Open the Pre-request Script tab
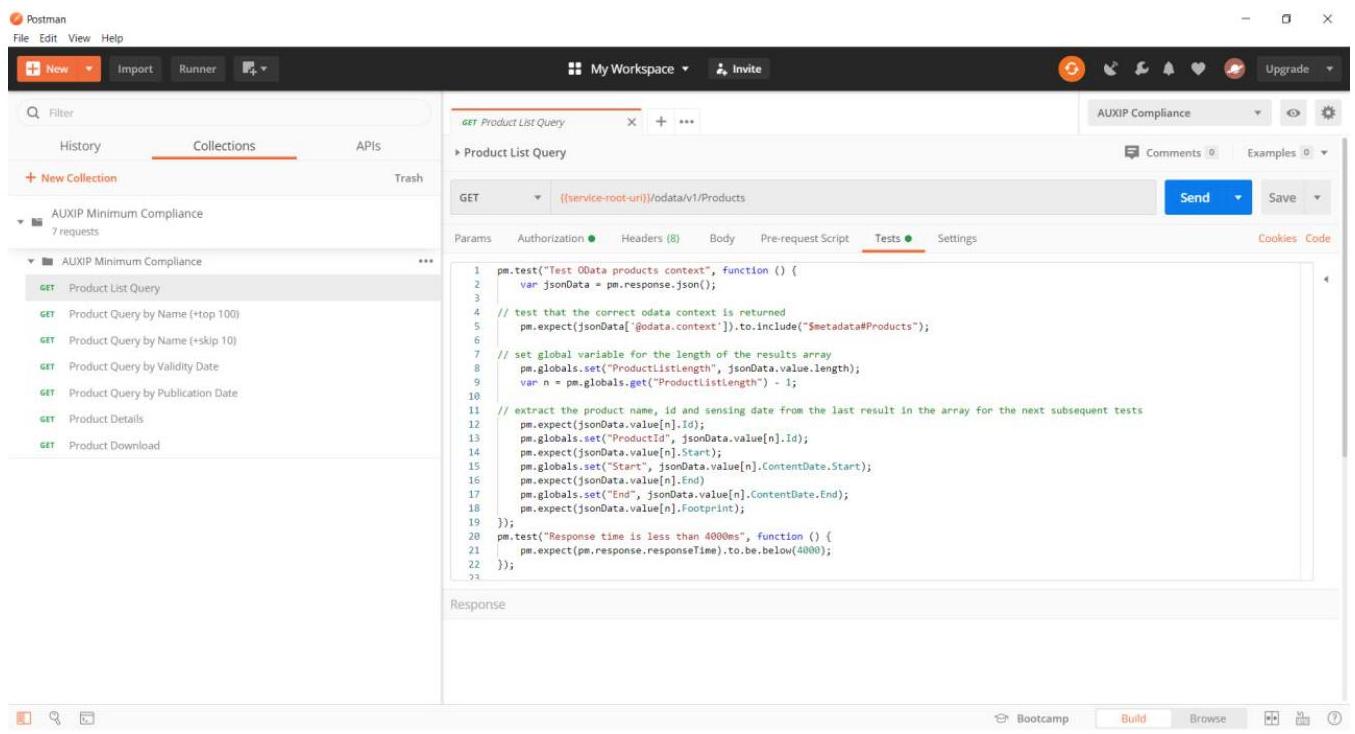Image resolution: width=1355 pixels, height=734 pixels. click(x=804, y=238)
